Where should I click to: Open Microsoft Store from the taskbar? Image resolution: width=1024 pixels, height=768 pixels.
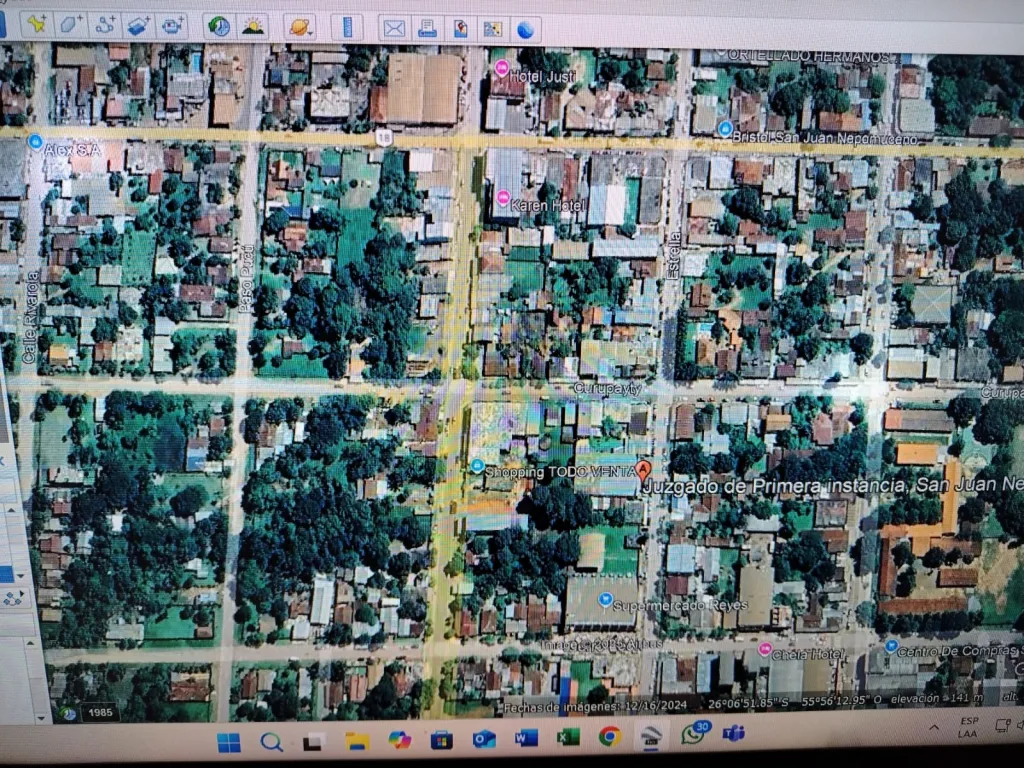441,740
